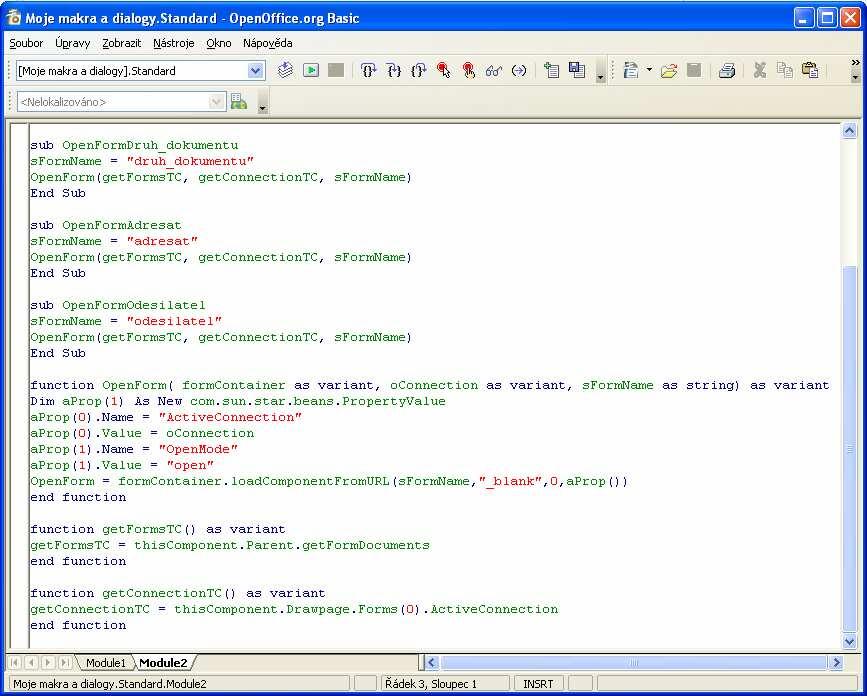Click the Compile icon in the macro toolbar
867x696 pixels.
pos(285,70)
